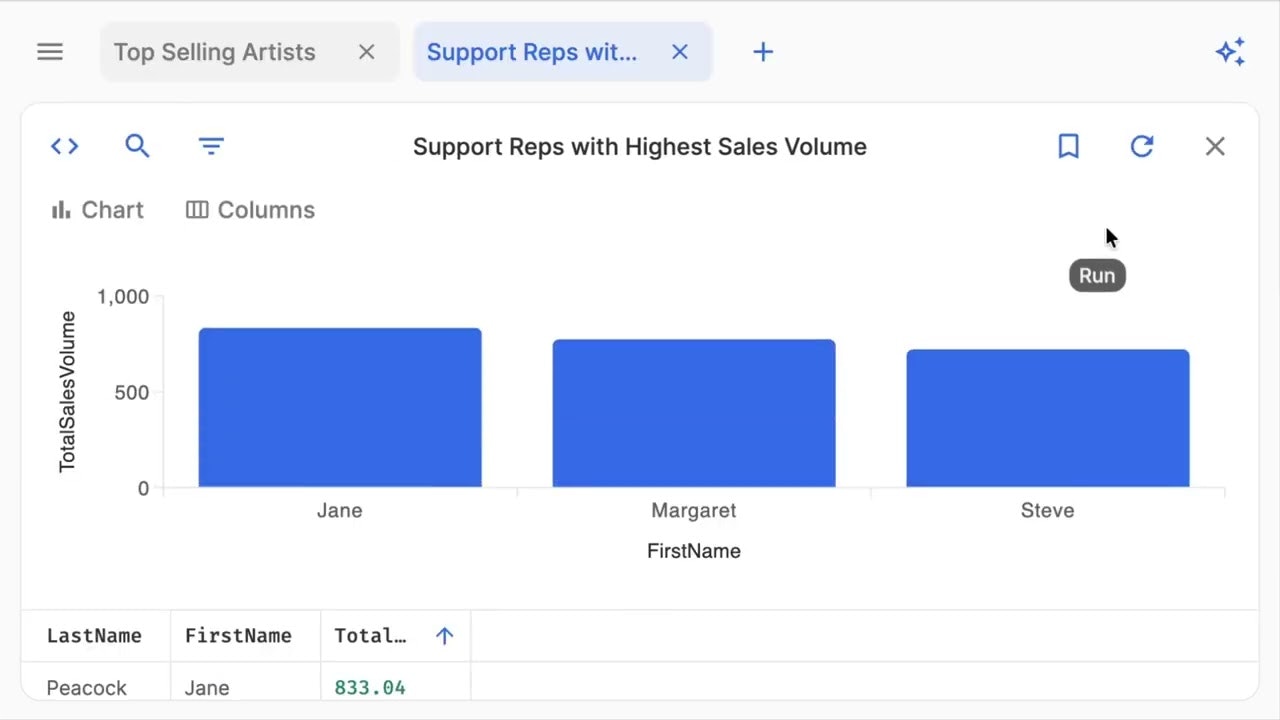Toggle the Chart view button
This screenshot has height=720, width=1280.
tap(98, 210)
